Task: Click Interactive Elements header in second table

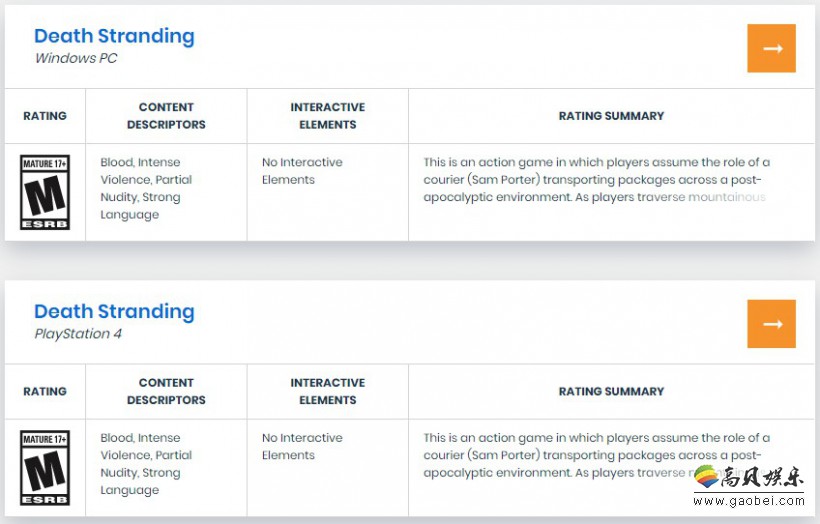Action: coord(328,391)
